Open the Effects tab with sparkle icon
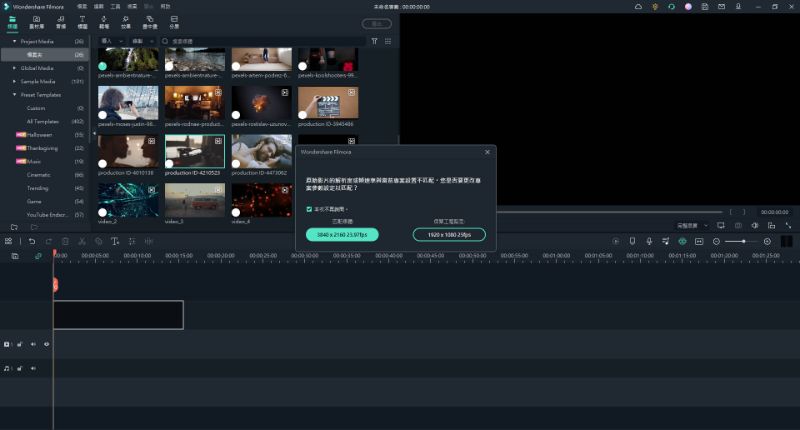 click(126, 22)
